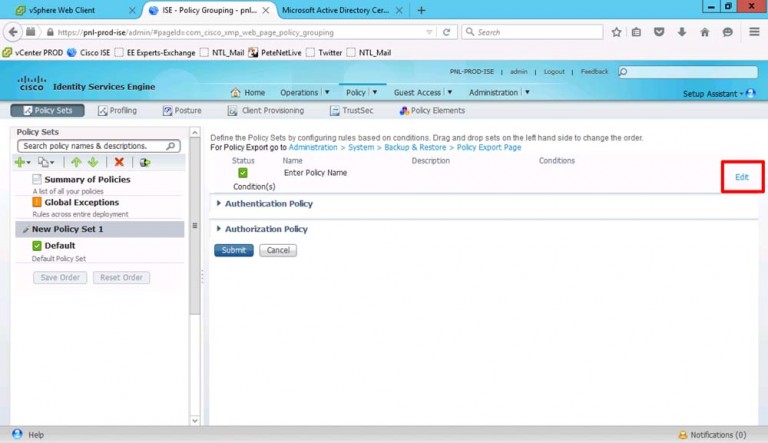Click the pencil icon beside New Policy Set 1
Viewport: 768px width, 443px height.
coord(25,229)
